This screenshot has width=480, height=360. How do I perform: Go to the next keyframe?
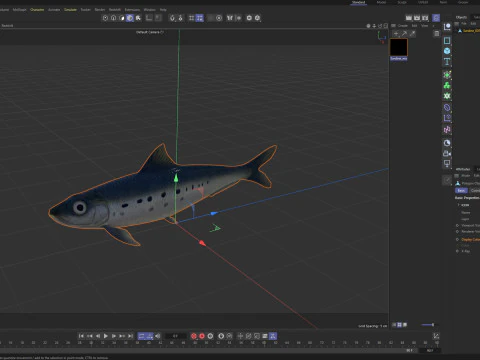[x=122, y=336]
